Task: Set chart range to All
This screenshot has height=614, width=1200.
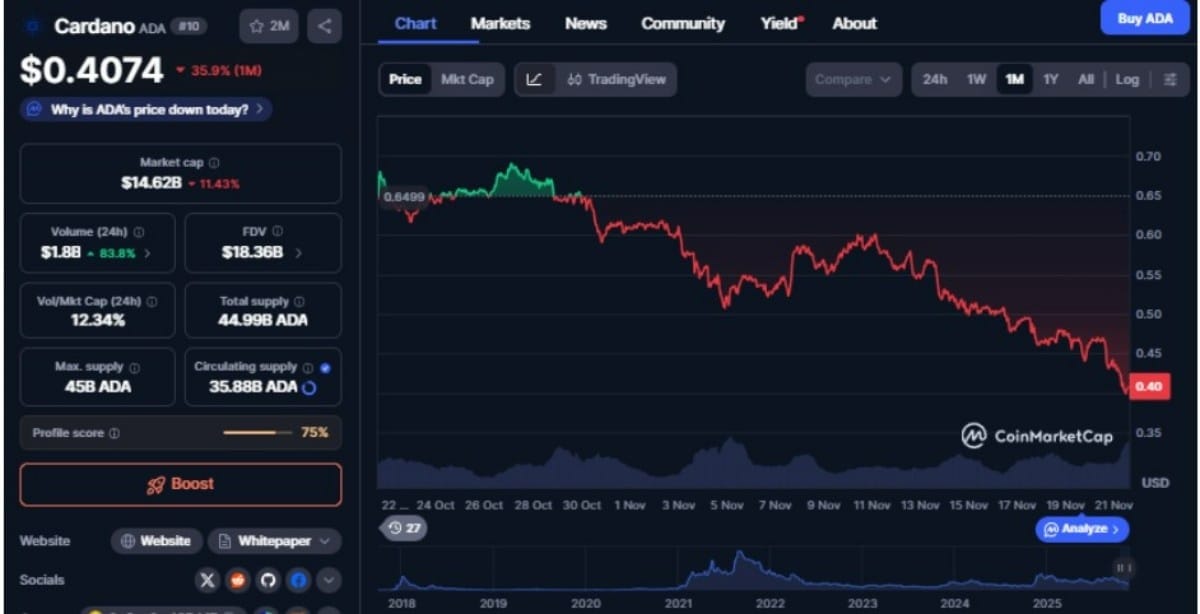Action: (x=1085, y=79)
